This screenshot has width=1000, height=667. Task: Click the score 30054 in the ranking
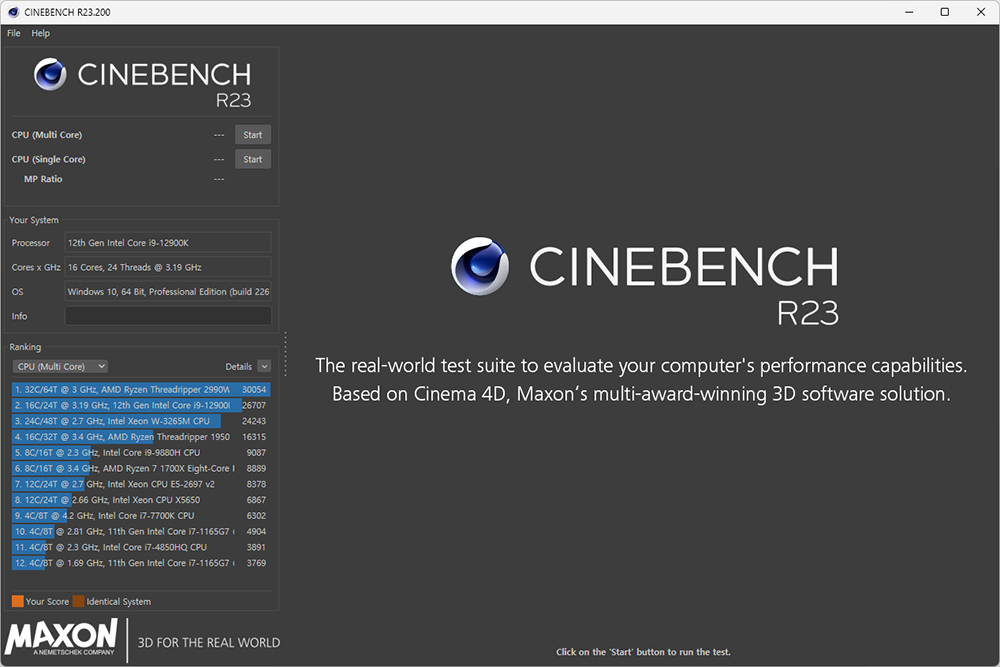(254, 389)
